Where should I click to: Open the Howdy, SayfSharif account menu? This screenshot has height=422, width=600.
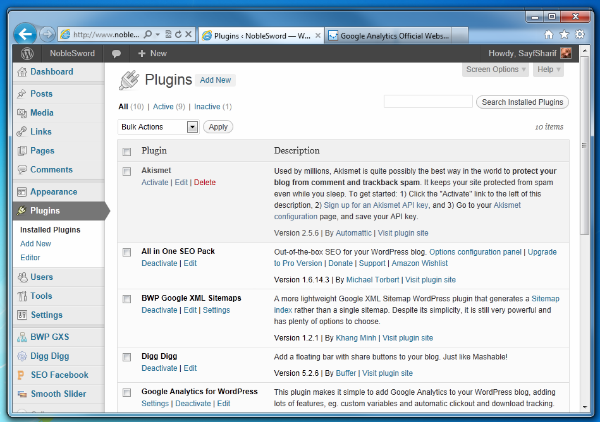(x=530, y=53)
